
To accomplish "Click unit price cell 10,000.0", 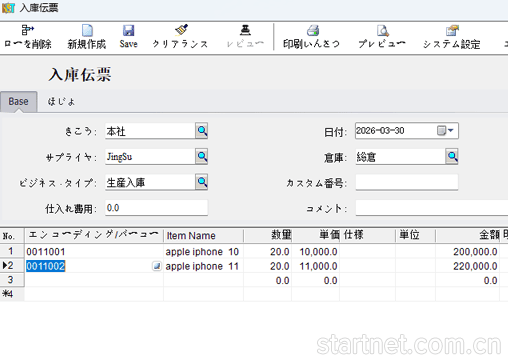I will (316, 252).
